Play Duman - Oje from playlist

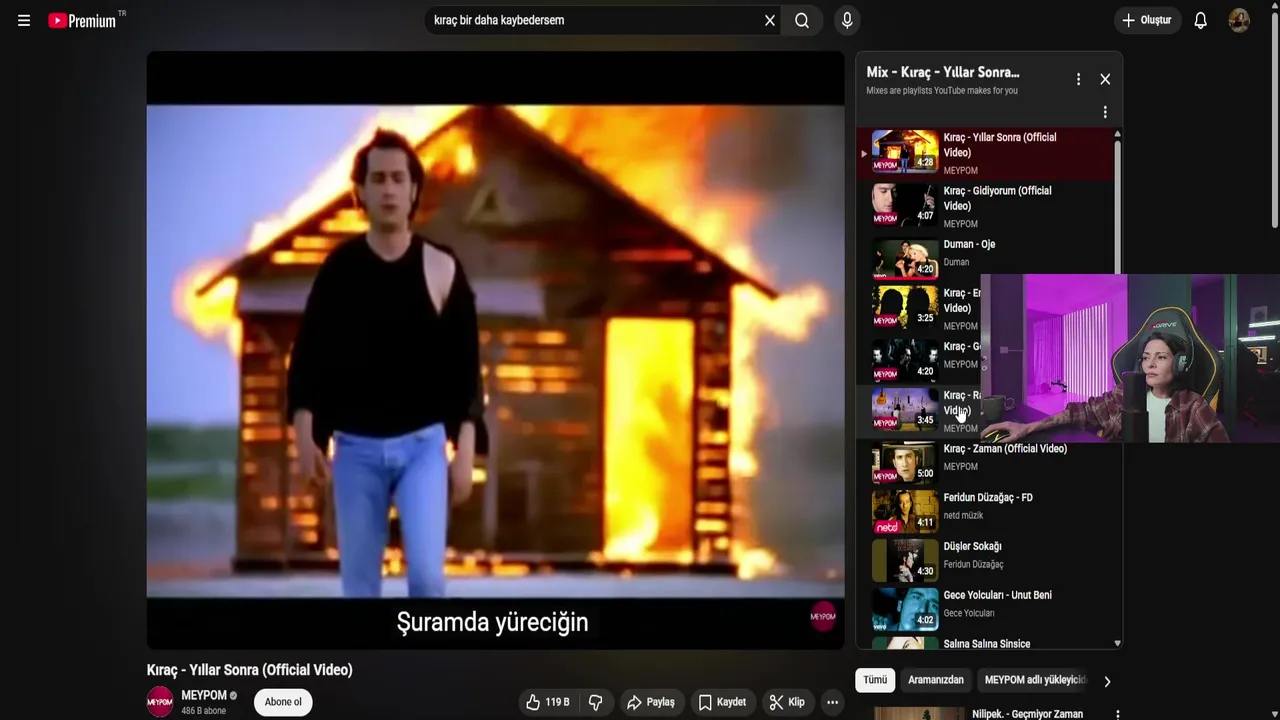click(985, 257)
